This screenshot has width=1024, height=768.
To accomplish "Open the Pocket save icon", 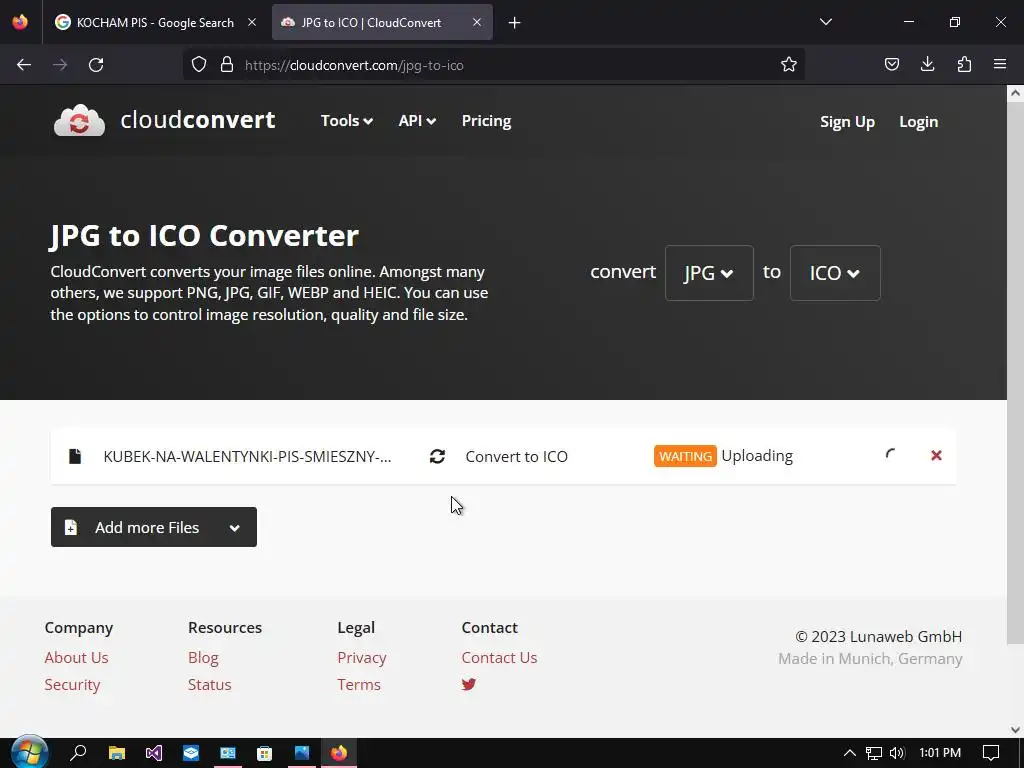I will (891, 64).
